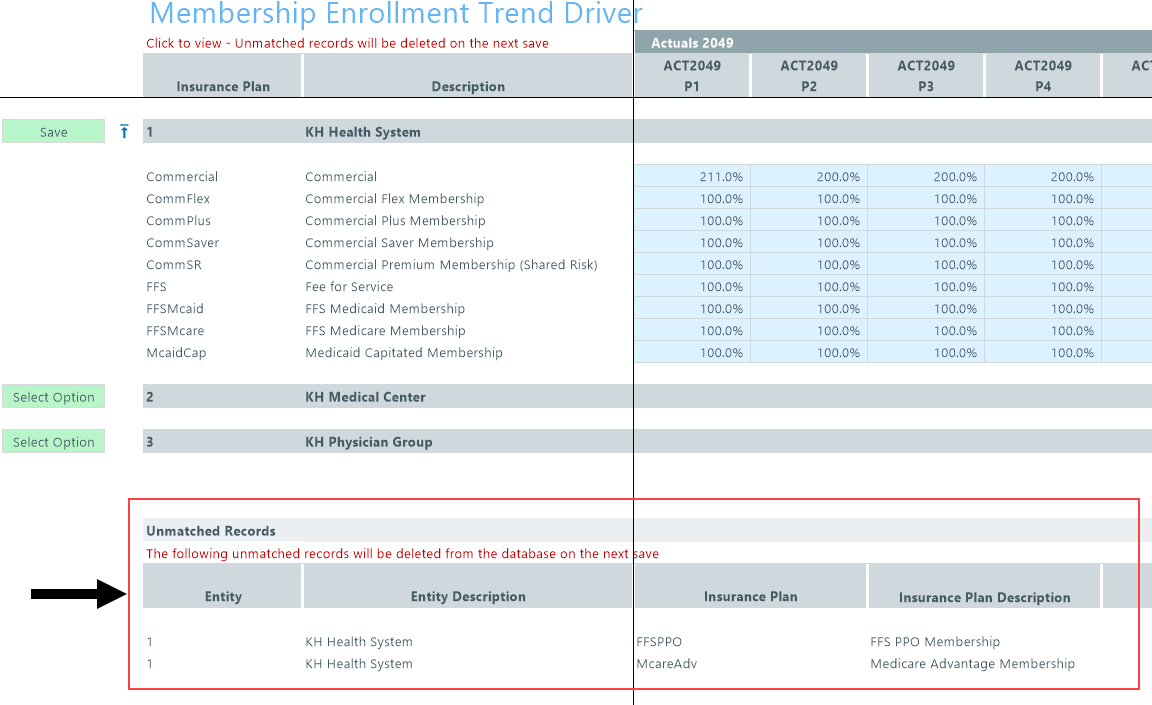Click the Membership Enrollment Trend Driver title

click(x=396, y=13)
